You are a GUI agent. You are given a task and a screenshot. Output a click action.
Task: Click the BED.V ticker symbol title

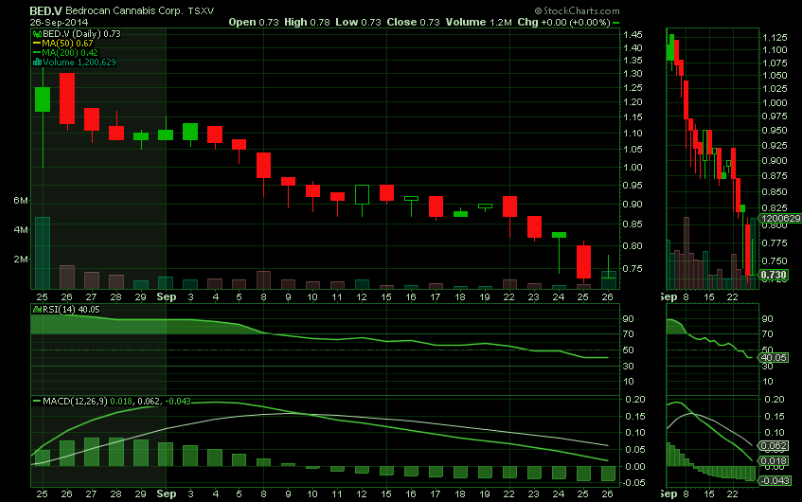19,8
